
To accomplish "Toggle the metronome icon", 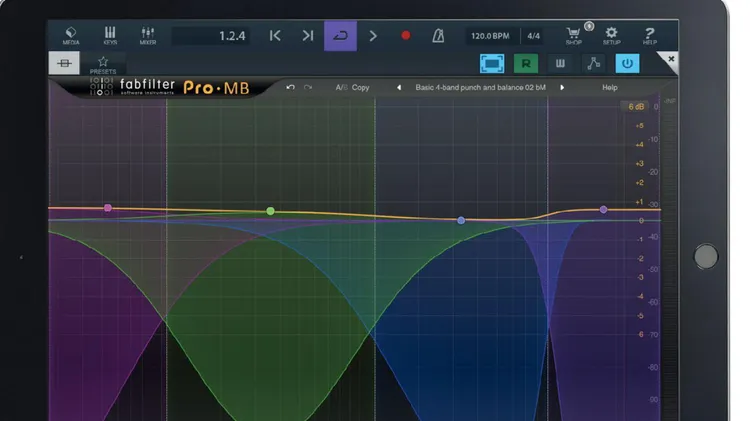I will coord(438,35).
